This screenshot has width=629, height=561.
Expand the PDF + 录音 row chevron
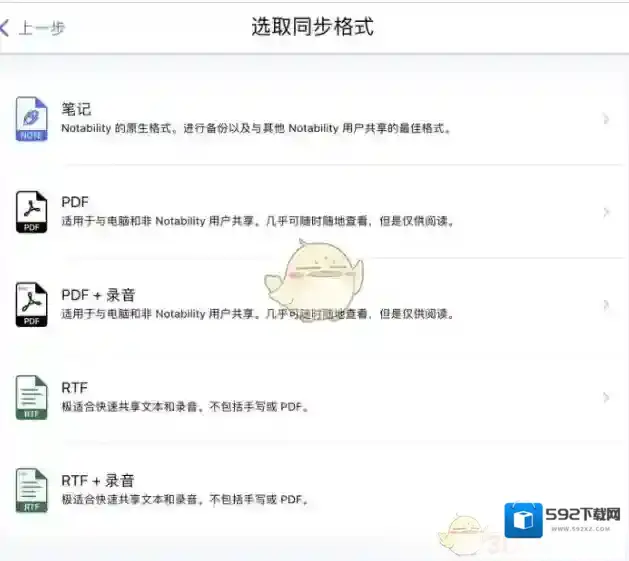coord(606,305)
